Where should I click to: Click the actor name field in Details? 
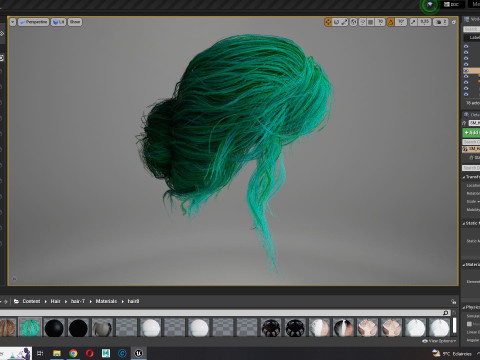click(x=474, y=123)
